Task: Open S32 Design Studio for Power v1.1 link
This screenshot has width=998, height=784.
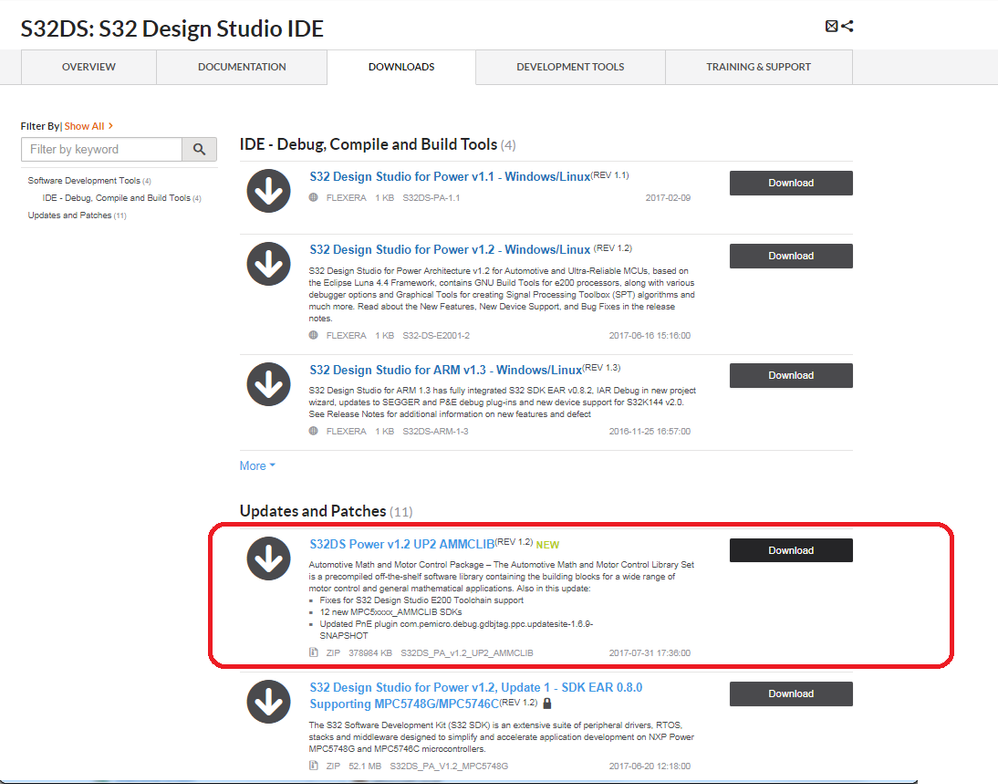Action: point(450,177)
